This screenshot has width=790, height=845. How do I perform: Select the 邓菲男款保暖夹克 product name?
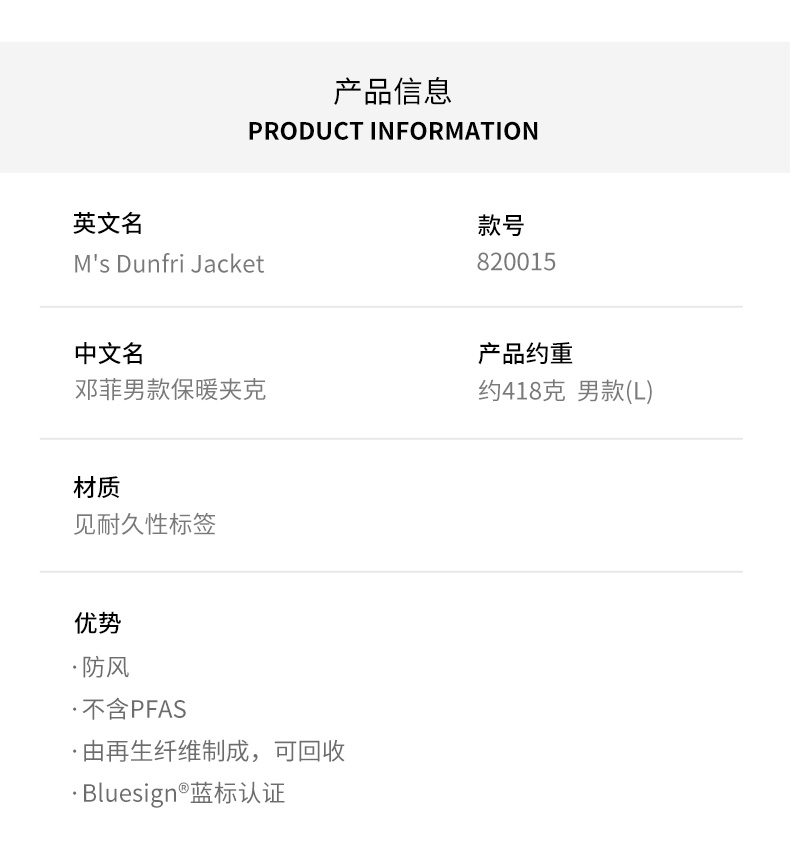click(170, 390)
